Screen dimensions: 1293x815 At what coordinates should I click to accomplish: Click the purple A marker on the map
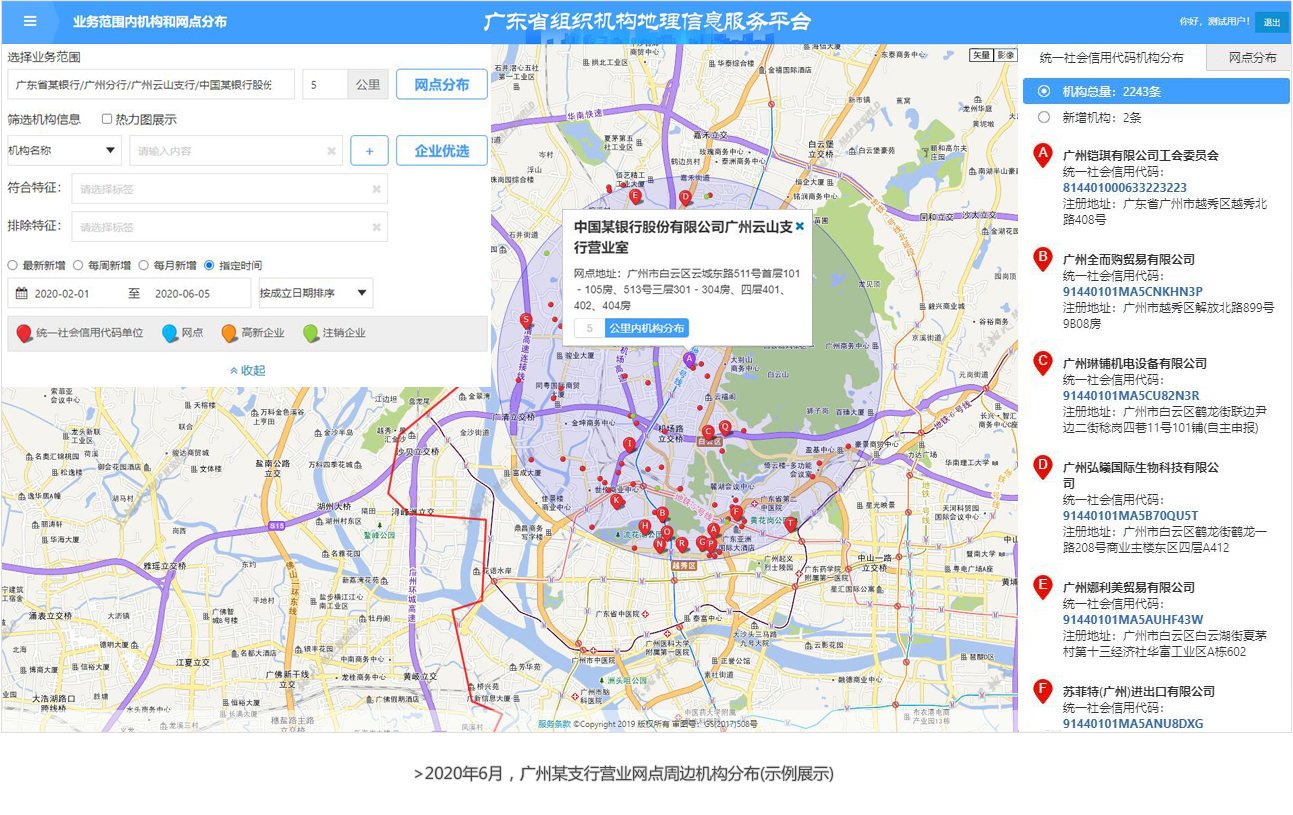pos(689,358)
